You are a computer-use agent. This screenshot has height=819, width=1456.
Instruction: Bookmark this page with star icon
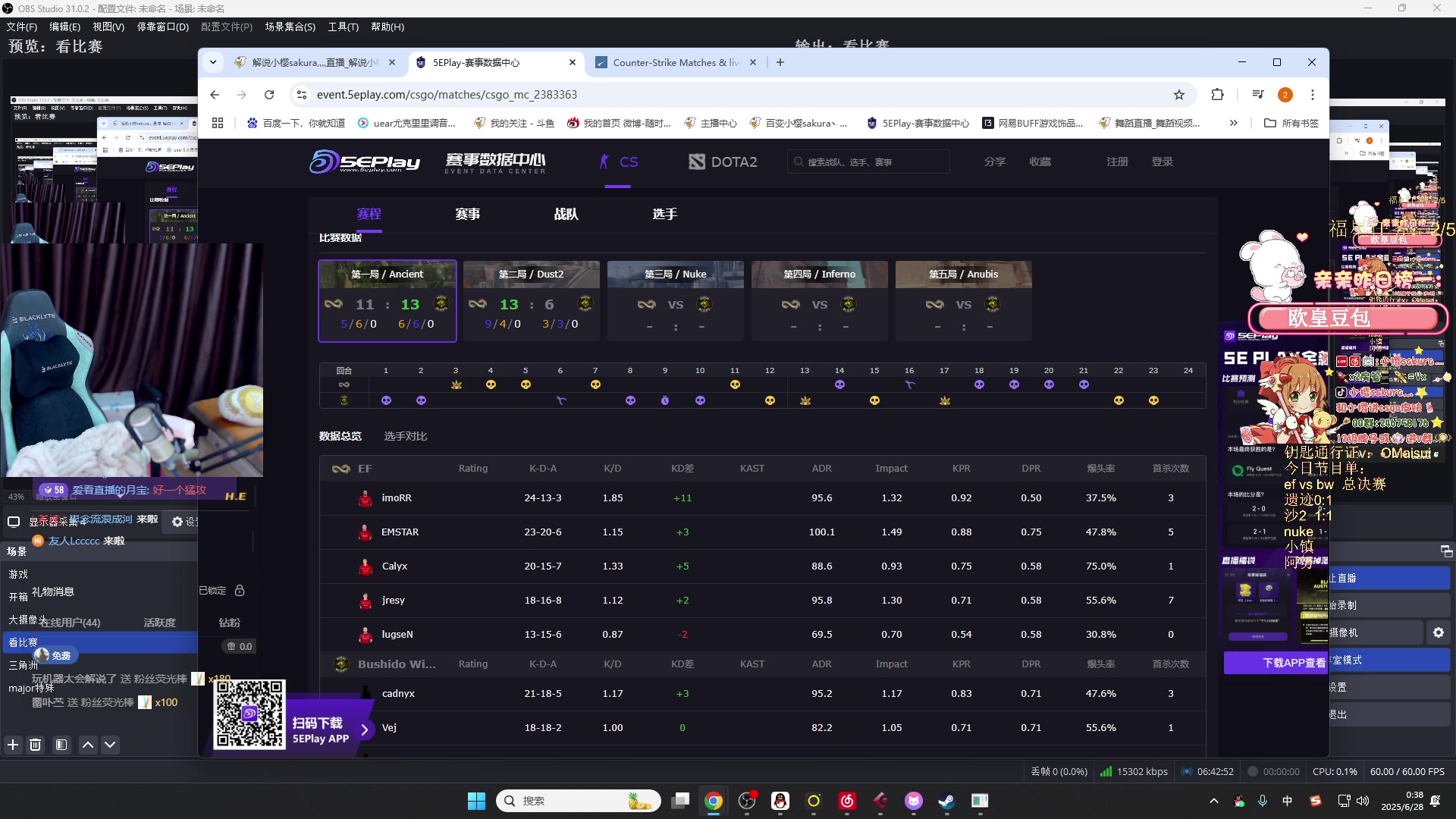tap(1179, 95)
